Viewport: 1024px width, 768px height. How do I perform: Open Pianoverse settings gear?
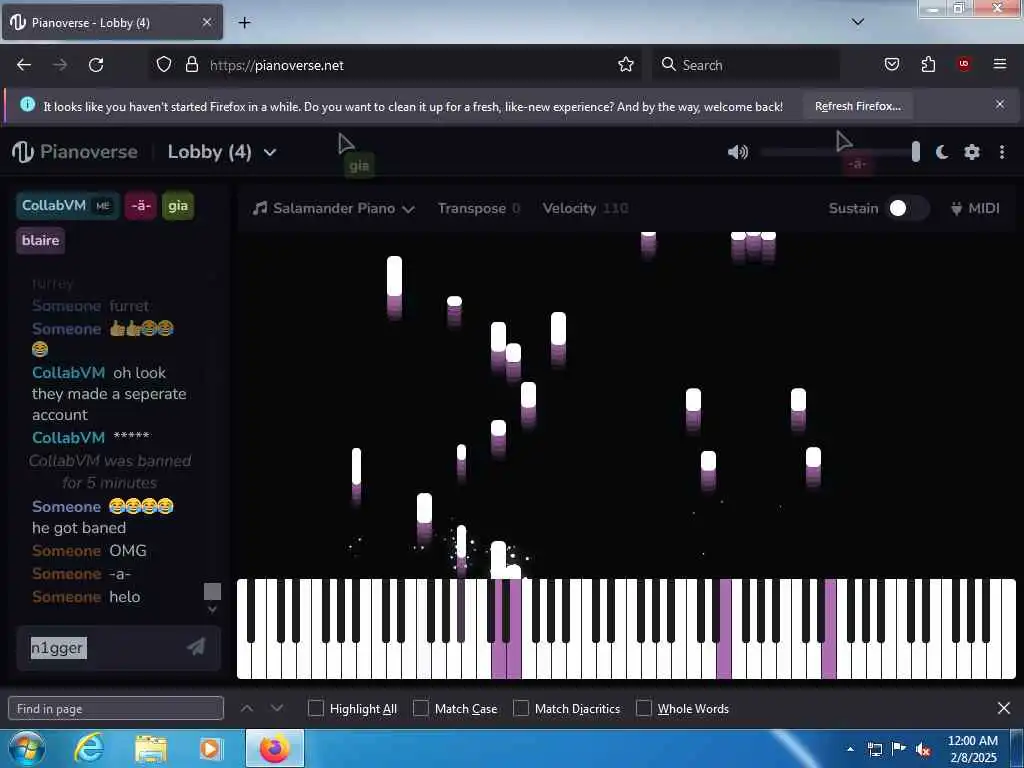(972, 152)
